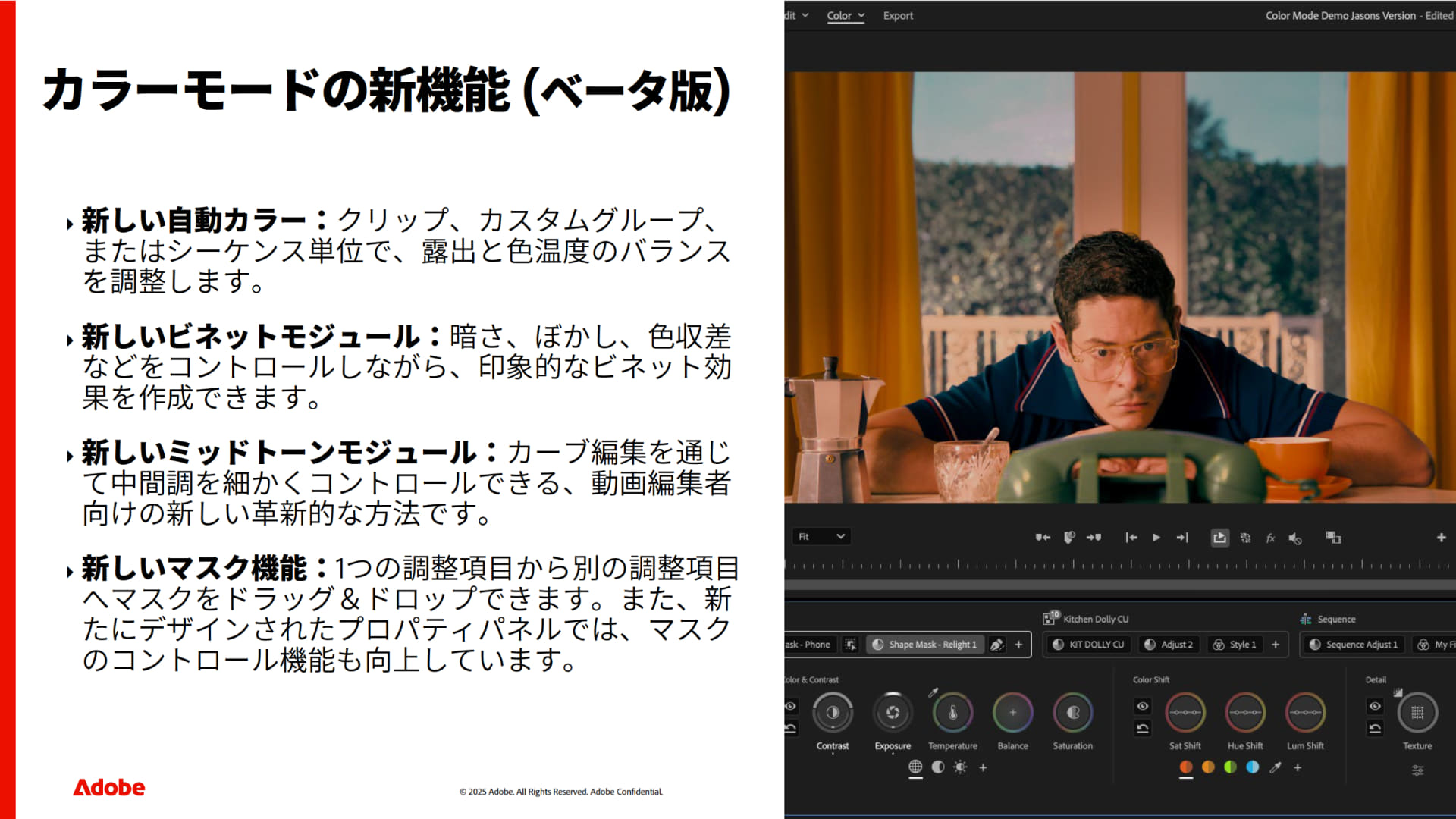Viewport: 1456px width, 819px height.
Task: Click the video preview frame
Action: [1120, 287]
